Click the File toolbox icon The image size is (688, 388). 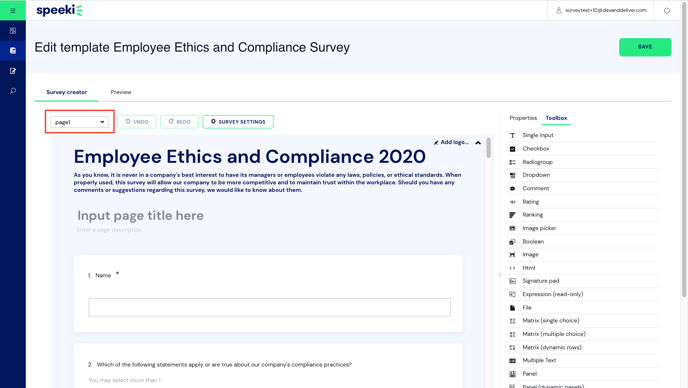pyautogui.click(x=512, y=308)
